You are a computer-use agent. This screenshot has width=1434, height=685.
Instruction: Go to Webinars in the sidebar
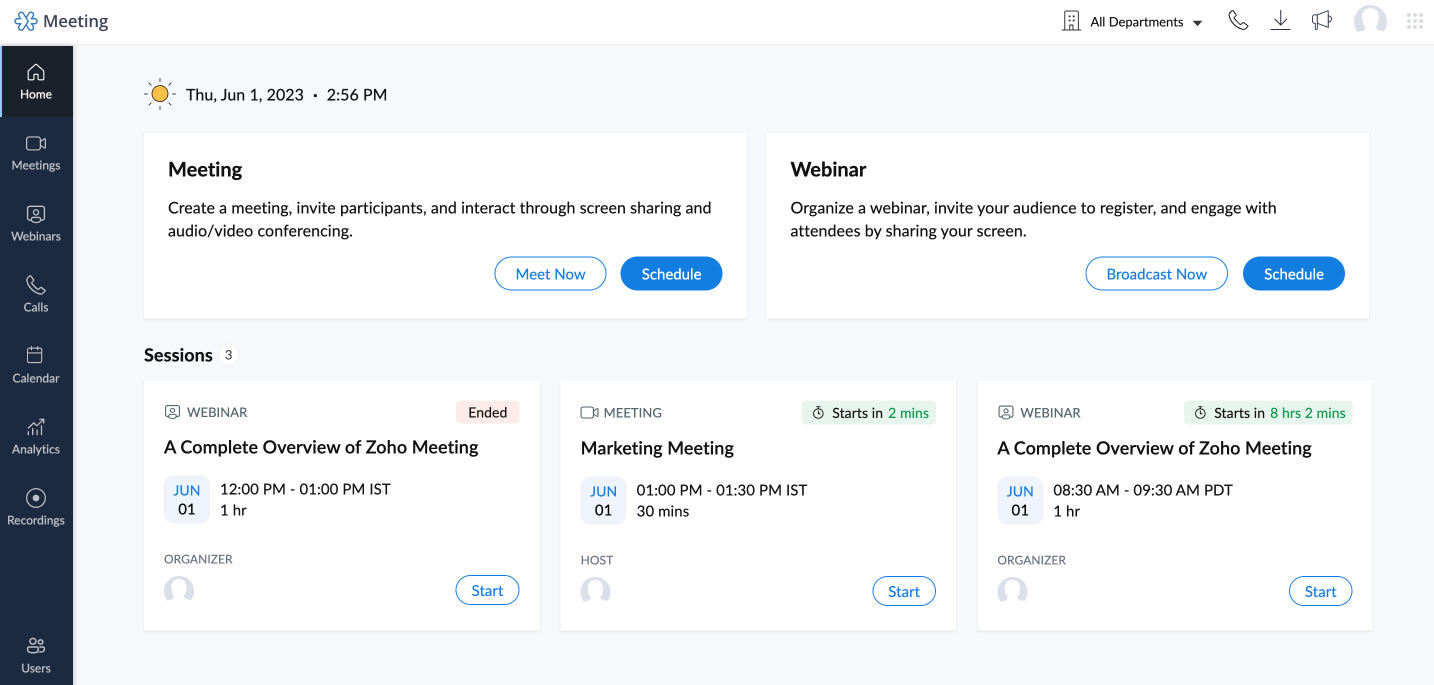coord(36,224)
